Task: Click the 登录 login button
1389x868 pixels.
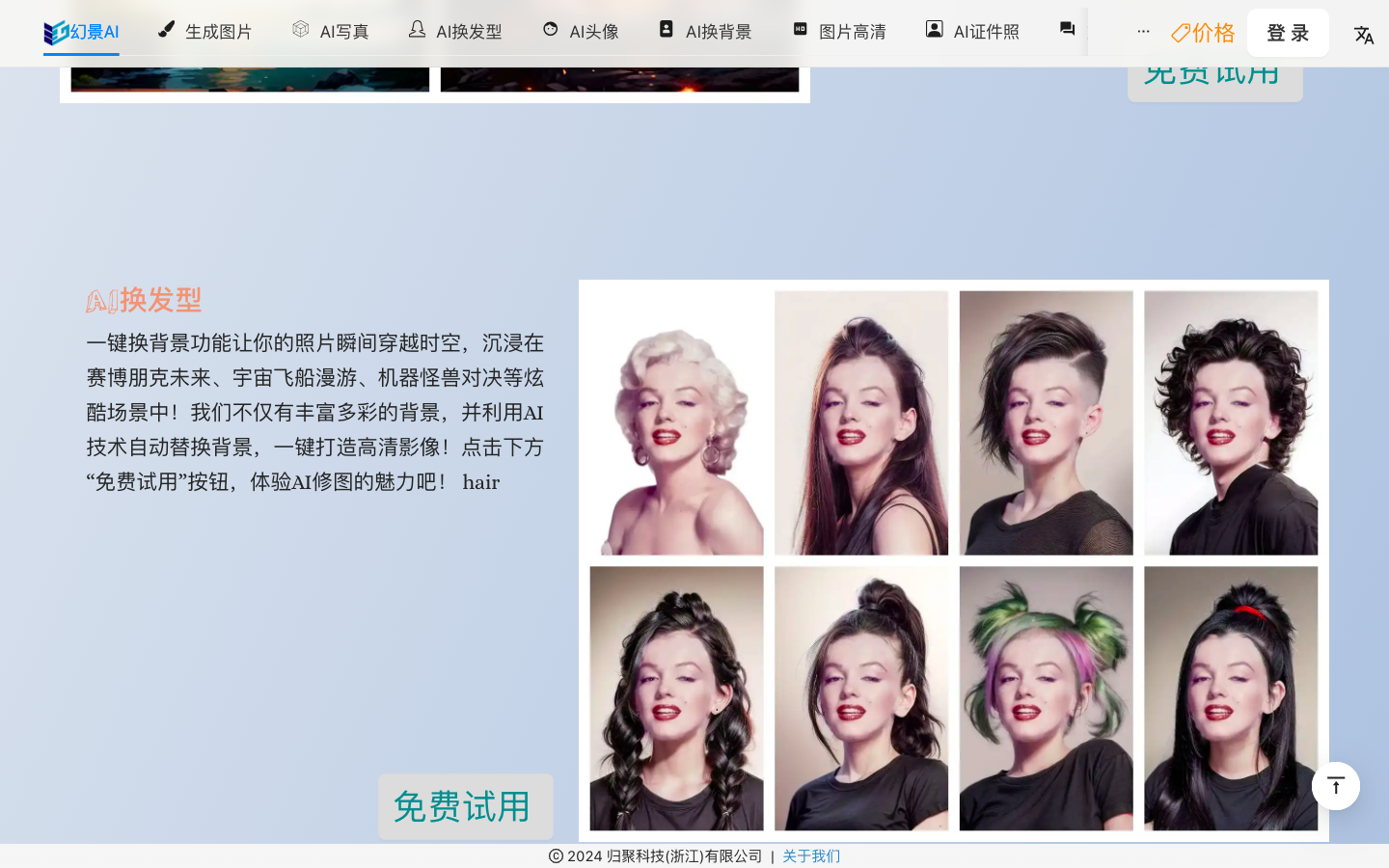Action: click(x=1288, y=33)
